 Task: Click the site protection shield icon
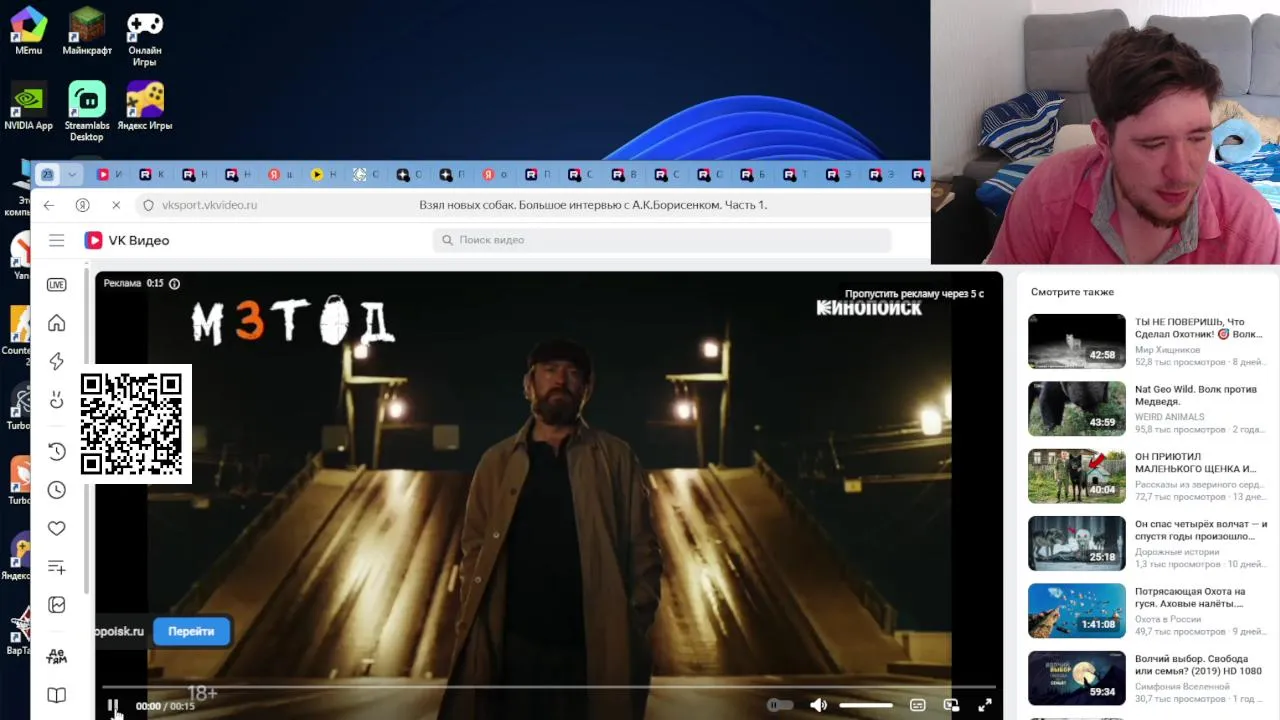click(x=148, y=205)
